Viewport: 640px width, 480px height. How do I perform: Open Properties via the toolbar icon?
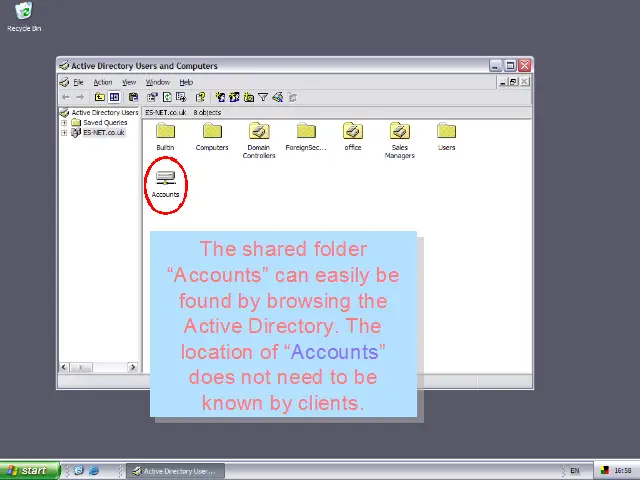tap(152, 97)
